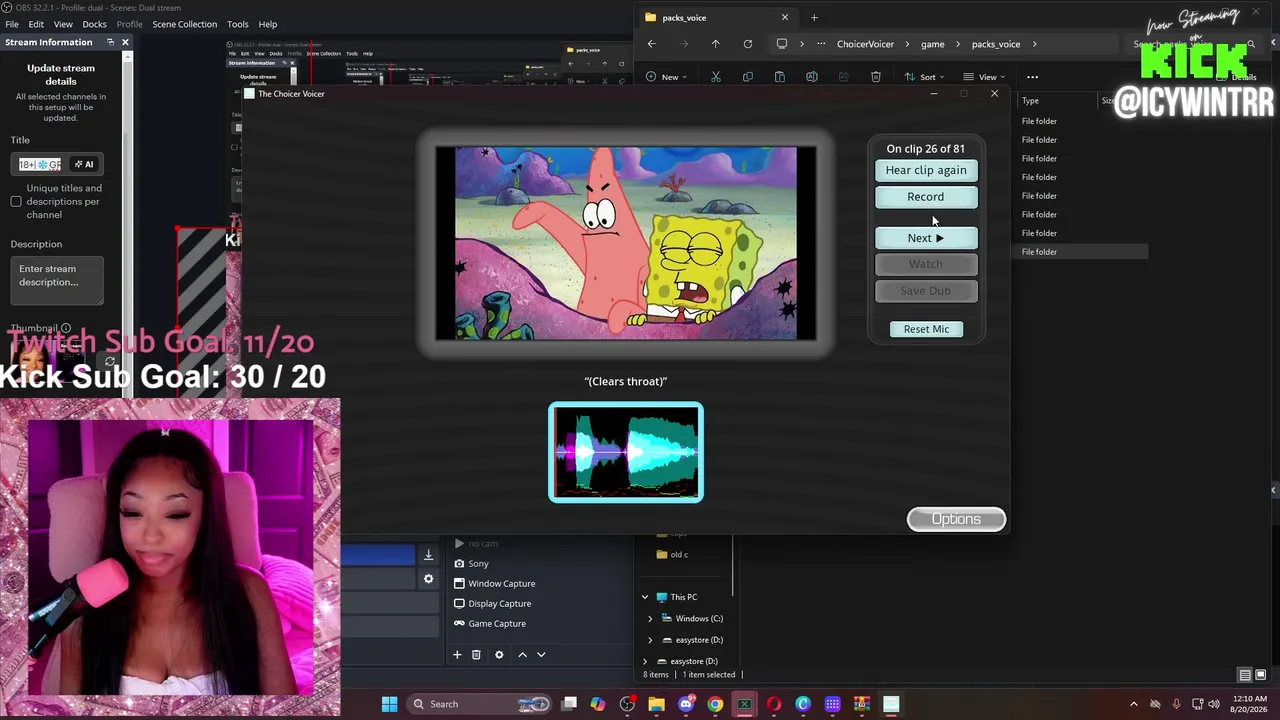1280x720 pixels.
Task: Click the taskbar Search box
Action: coord(479,704)
